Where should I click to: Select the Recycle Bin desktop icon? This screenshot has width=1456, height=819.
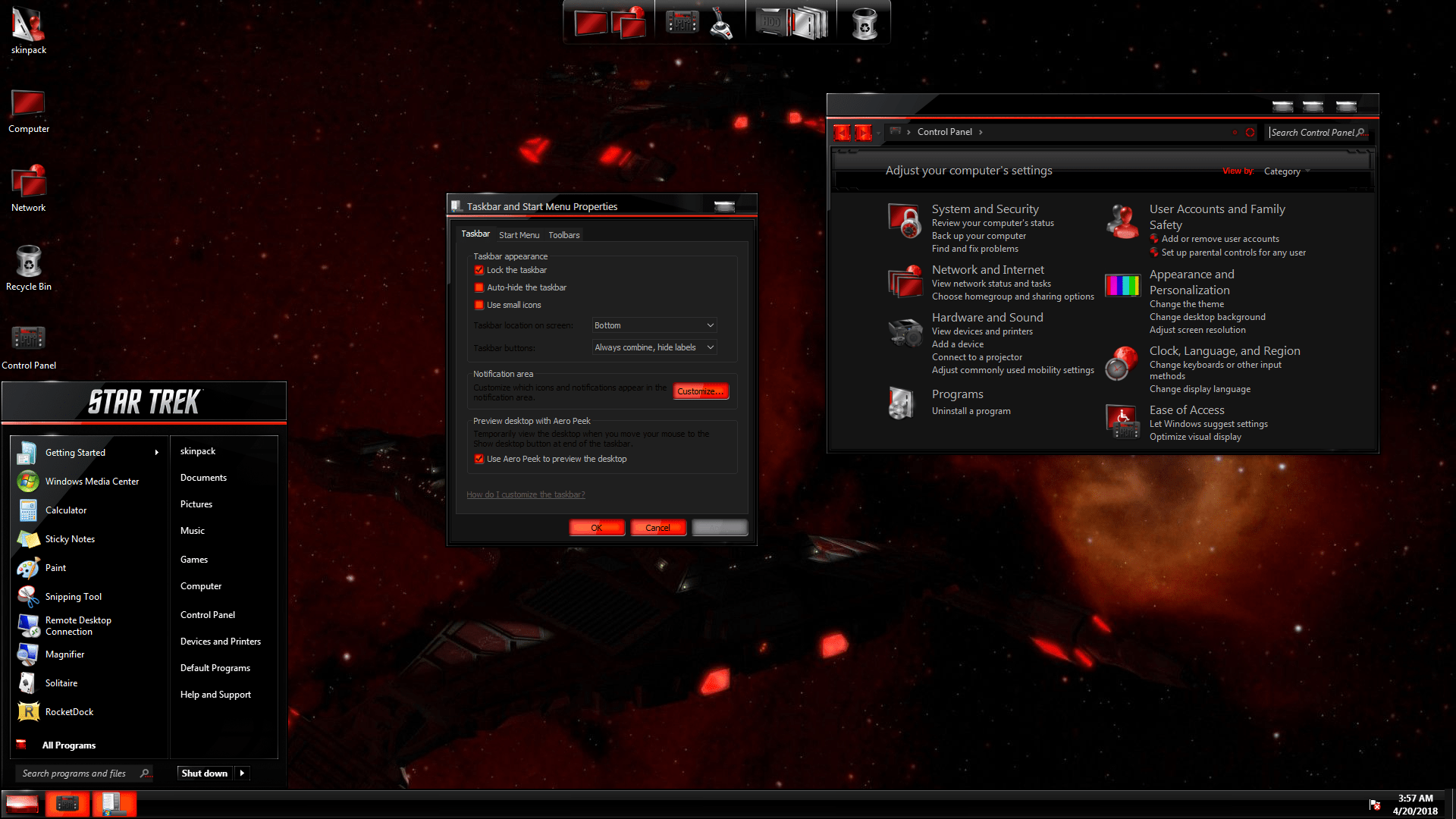[x=28, y=268]
